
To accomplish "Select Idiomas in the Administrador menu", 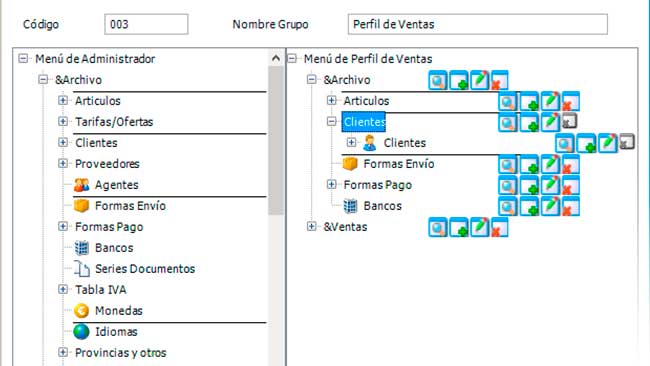I will [x=116, y=332].
